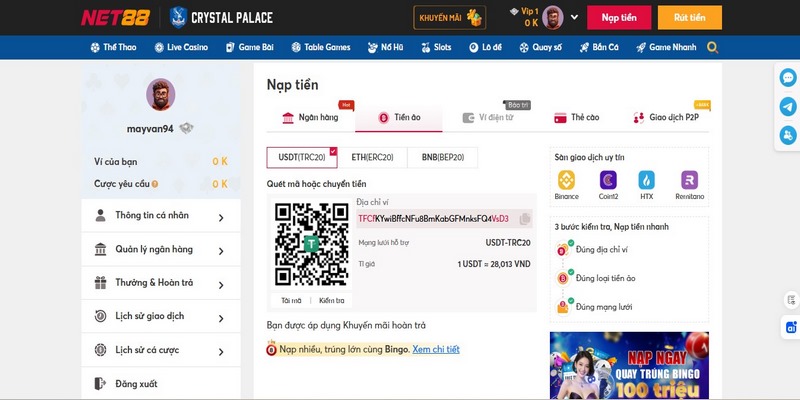This screenshot has height=400, width=800.
Task: Open the Game Bài menu
Action: 249,47
